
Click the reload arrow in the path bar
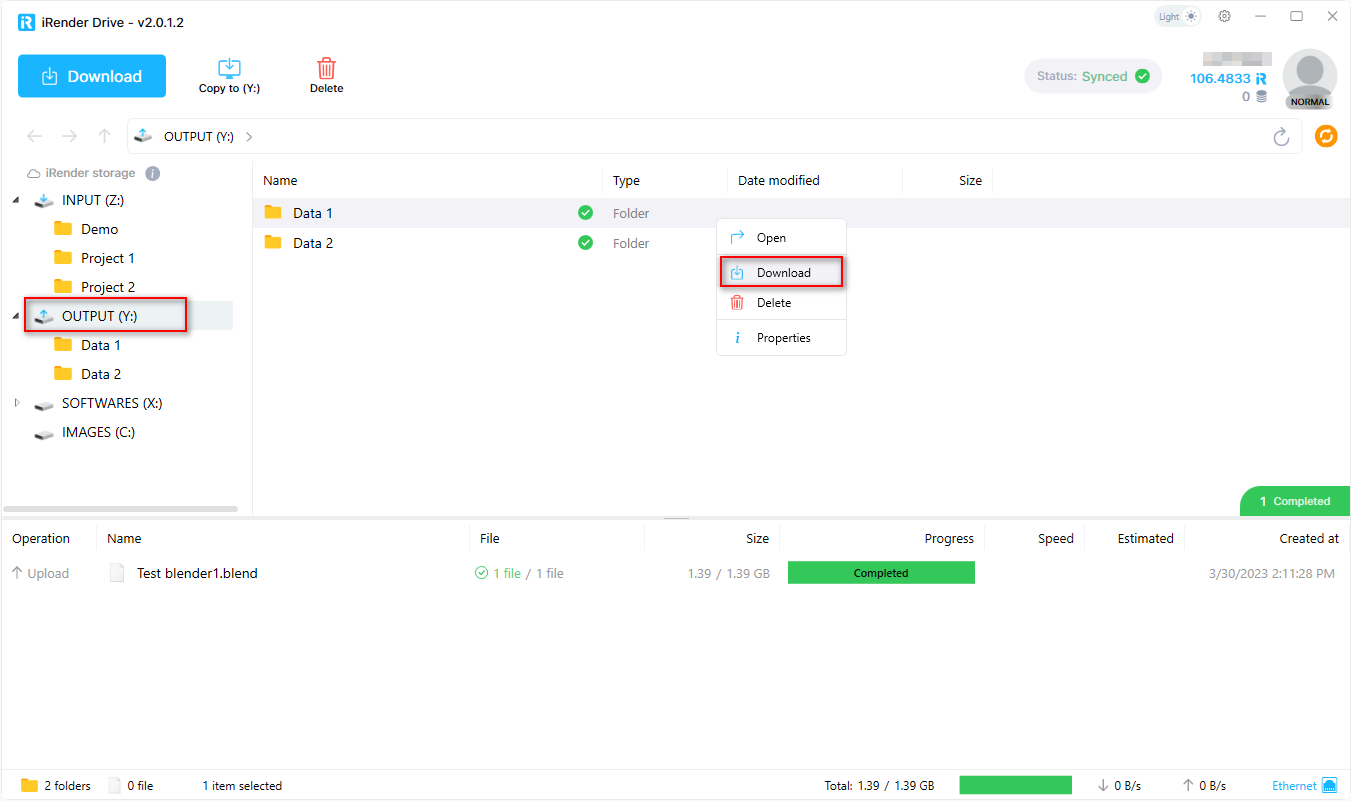1281,137
